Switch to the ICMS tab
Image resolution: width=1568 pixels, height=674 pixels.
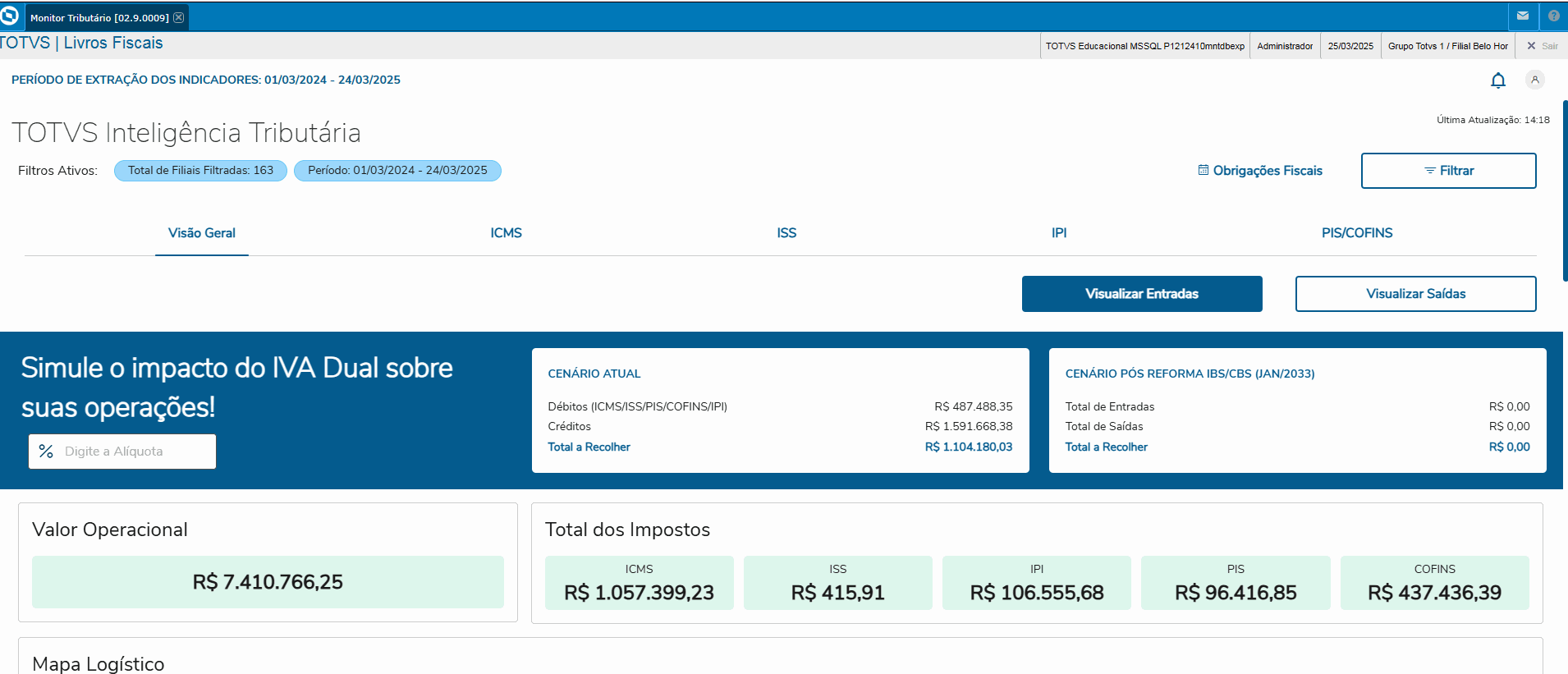[507, 233]
